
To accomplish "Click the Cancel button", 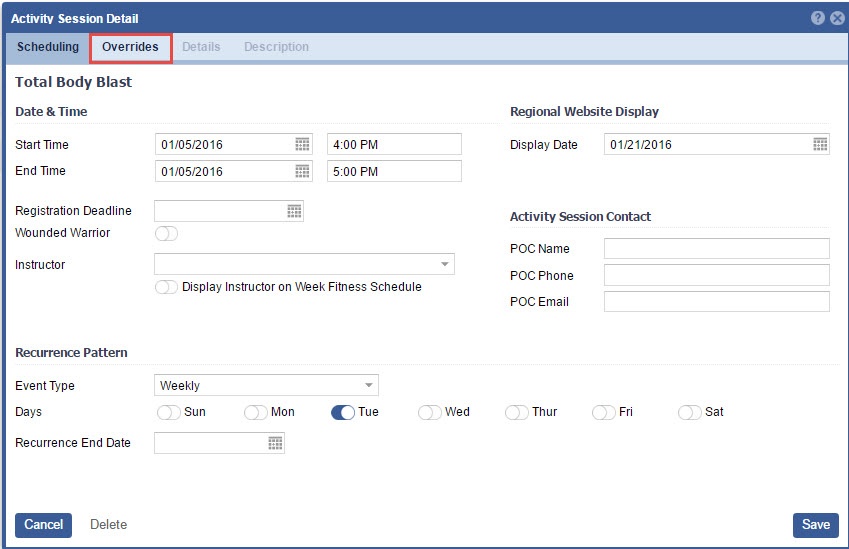I will 43,525.
